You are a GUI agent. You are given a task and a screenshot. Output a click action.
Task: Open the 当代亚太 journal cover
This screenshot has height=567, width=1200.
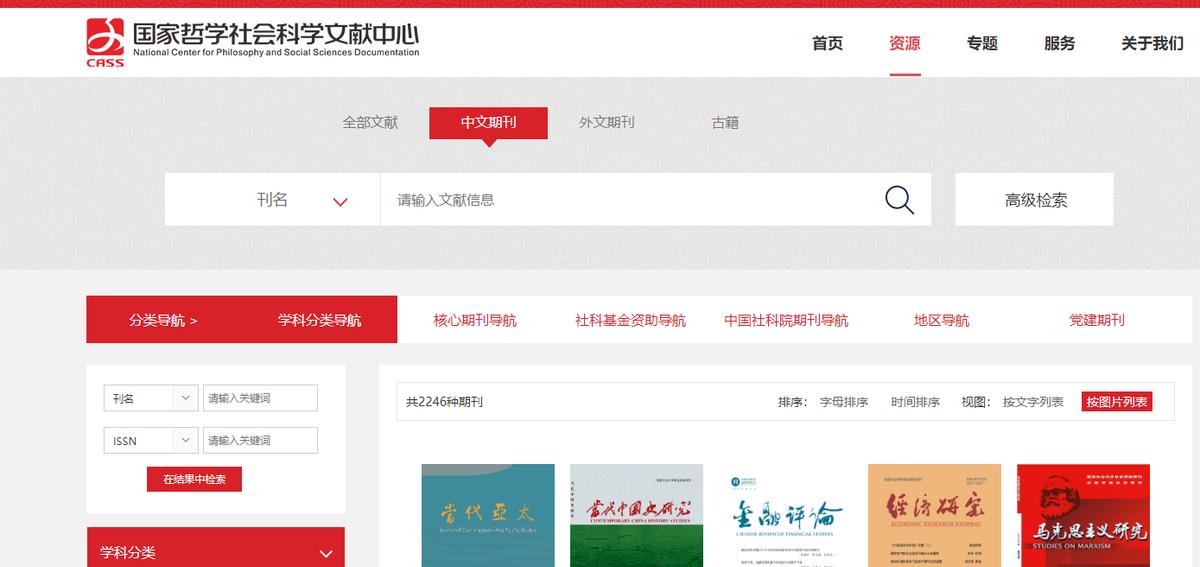[488, 515]
